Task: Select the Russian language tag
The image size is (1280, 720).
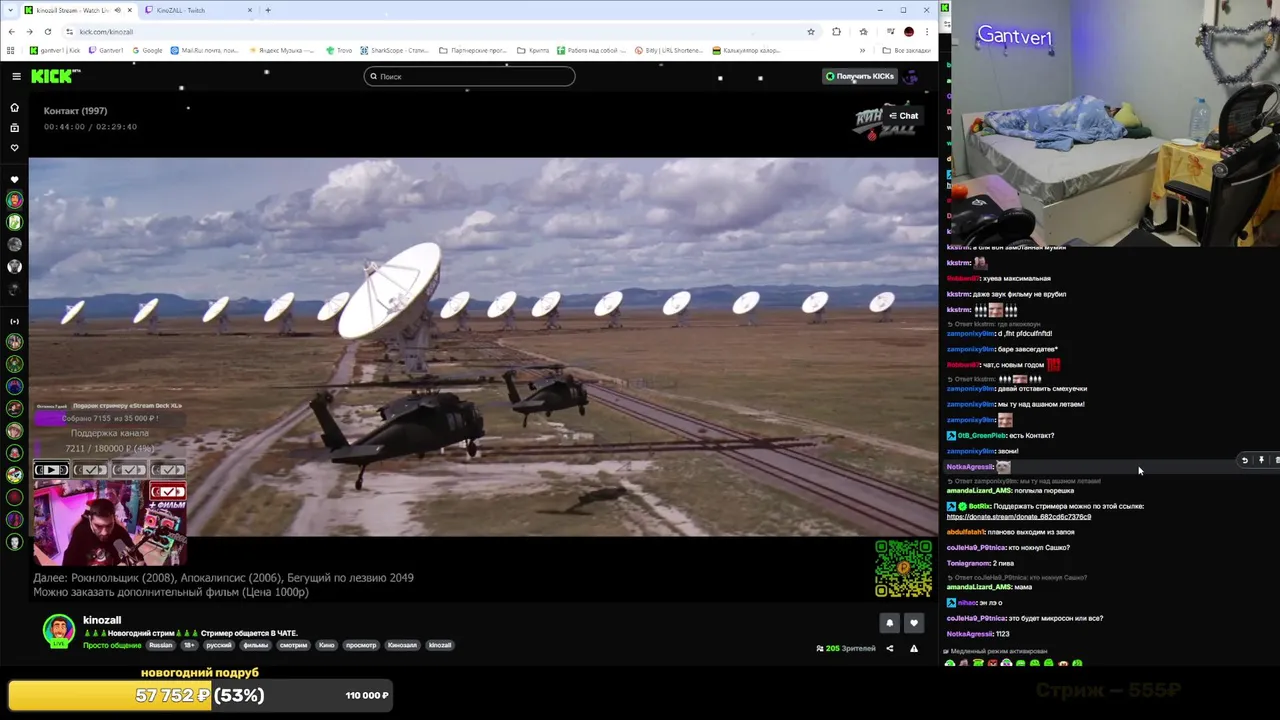Action: point(160,645)
